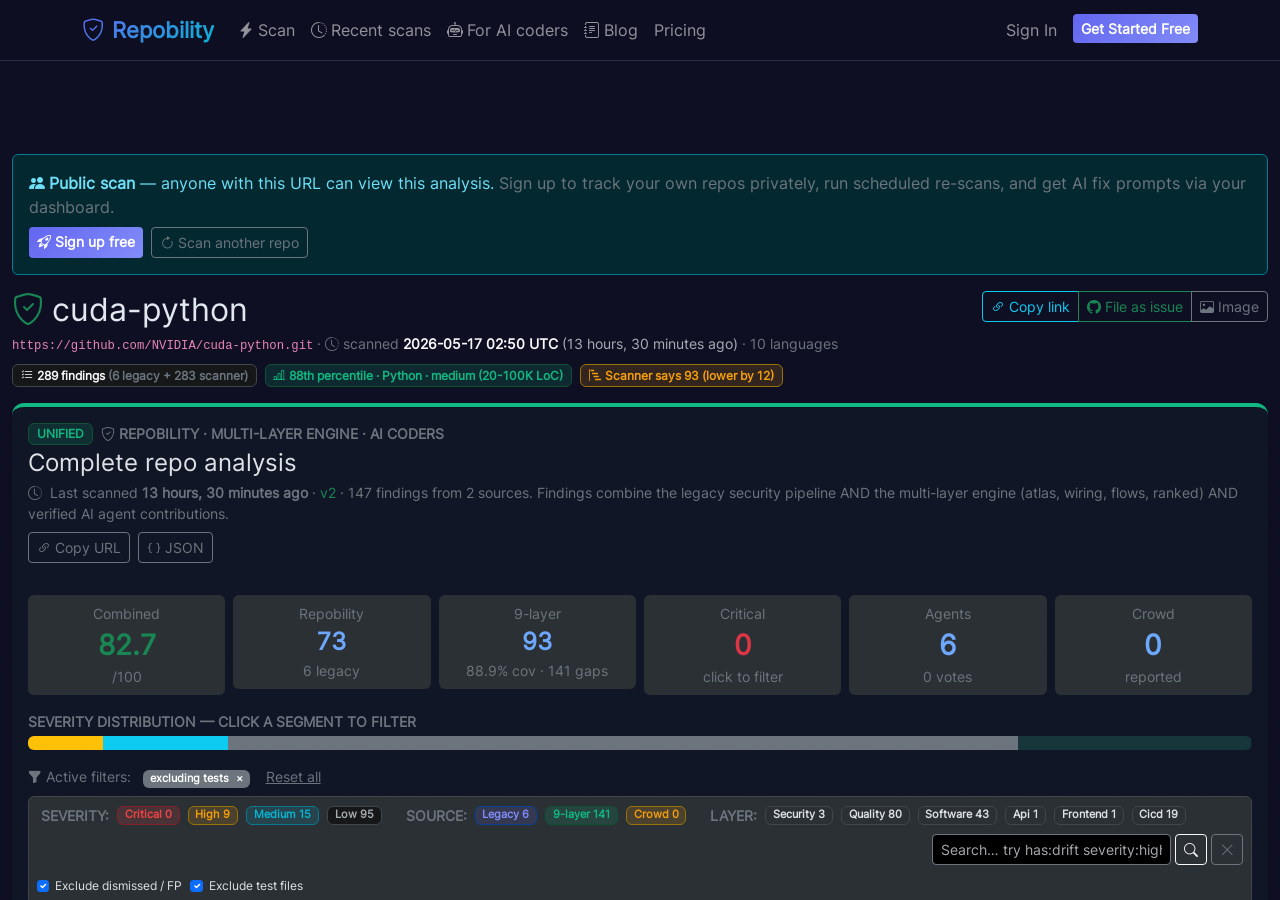Open the Blog nav item
Viewport: 1280px width, 900px height.
[x=611, y=30]
